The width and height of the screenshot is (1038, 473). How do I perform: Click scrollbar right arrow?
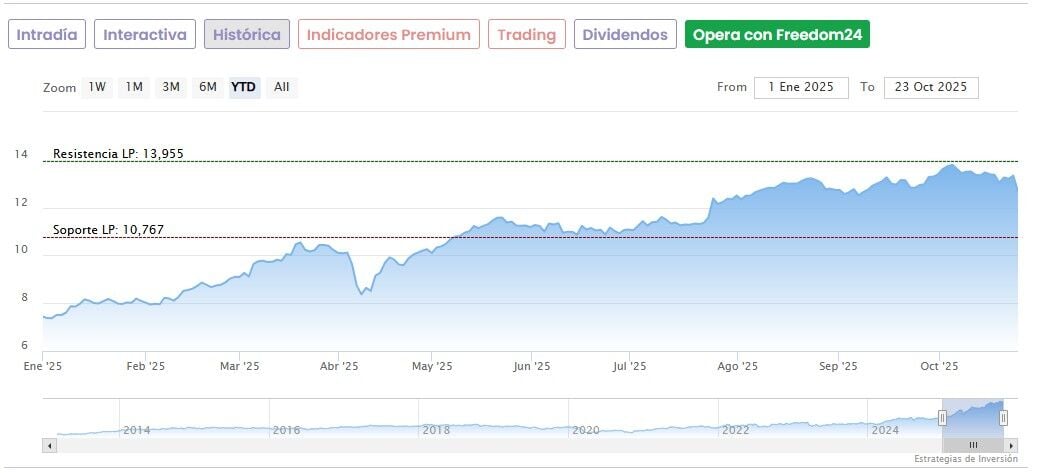coord(1012,444)
